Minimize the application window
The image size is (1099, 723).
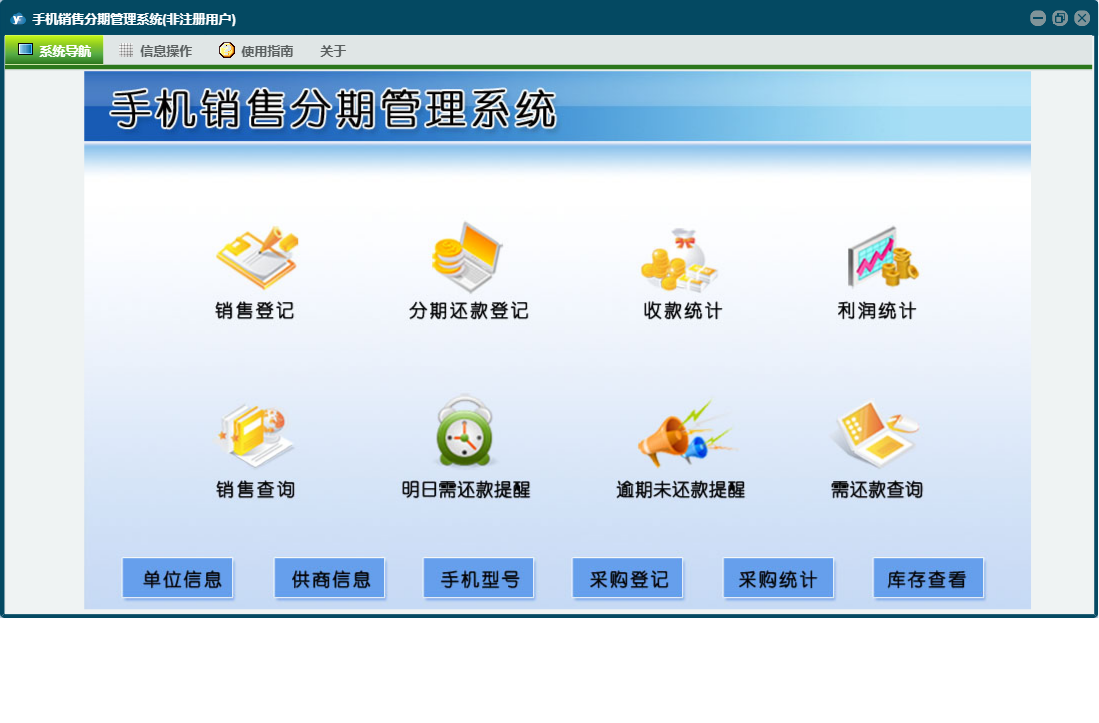coord(1038,19)
